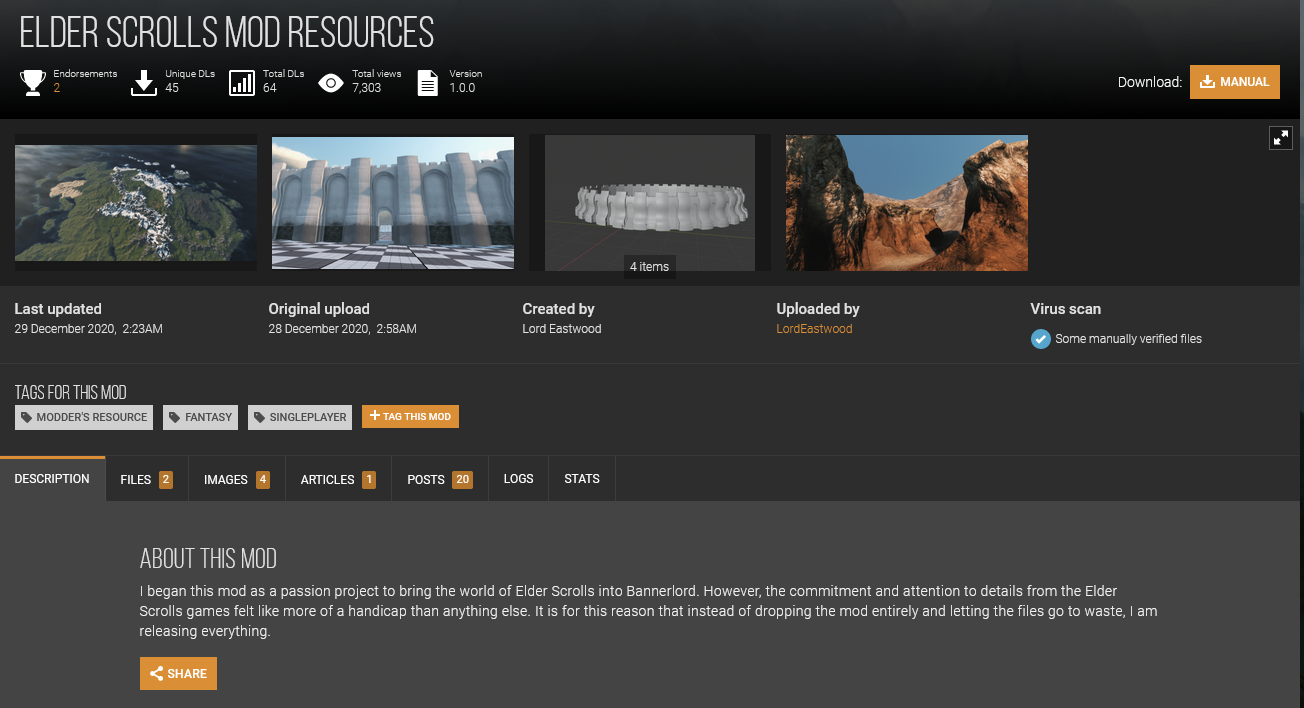This screenshot has width=1304, height=708.
Task: Open the Images tab
Action: click(237, 479)
